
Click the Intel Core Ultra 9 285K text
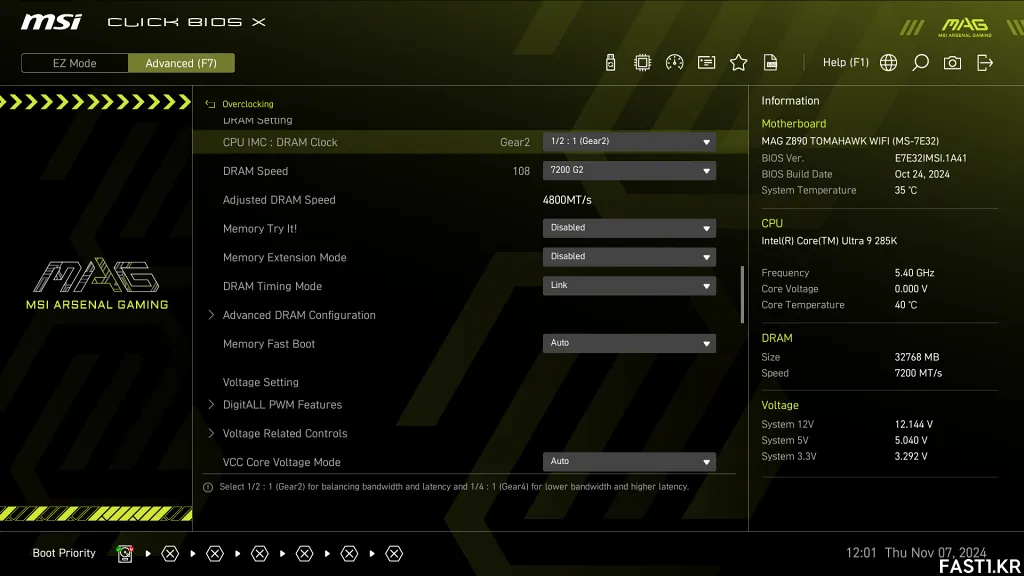[829, 241]
